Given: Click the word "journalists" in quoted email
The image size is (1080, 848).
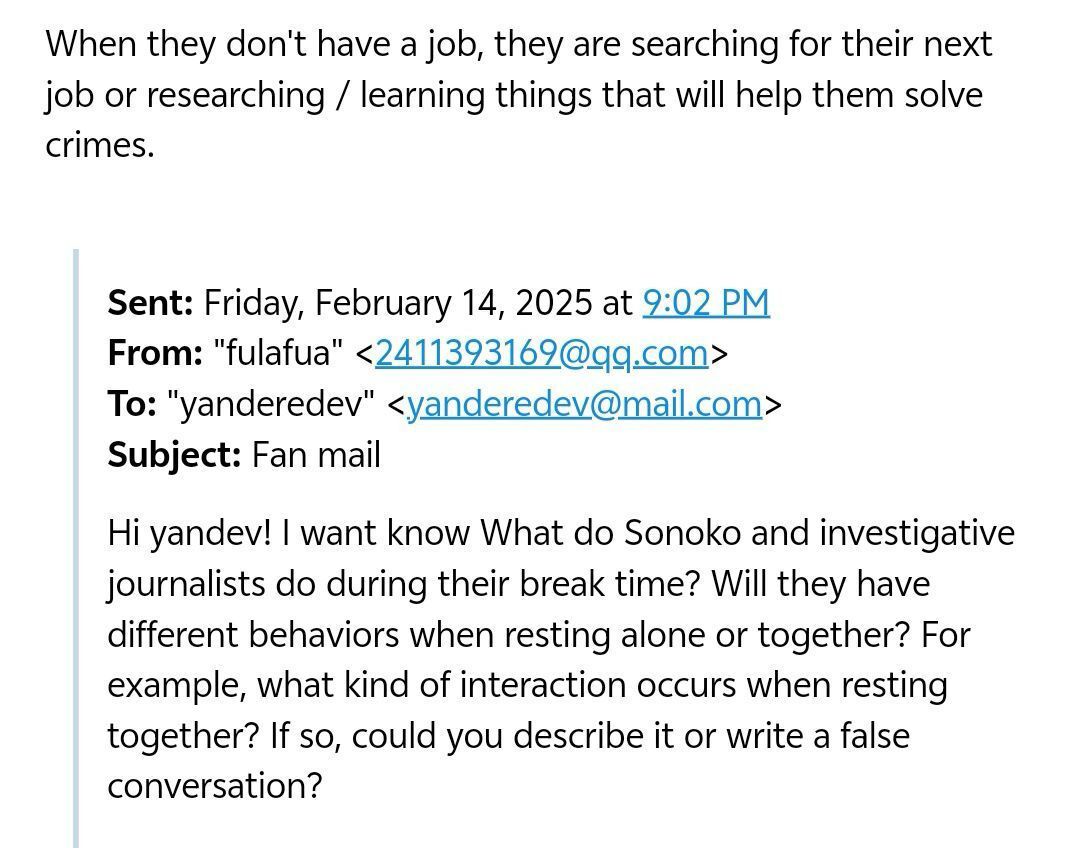Looking at the screenshot, I should coord(186,583).
